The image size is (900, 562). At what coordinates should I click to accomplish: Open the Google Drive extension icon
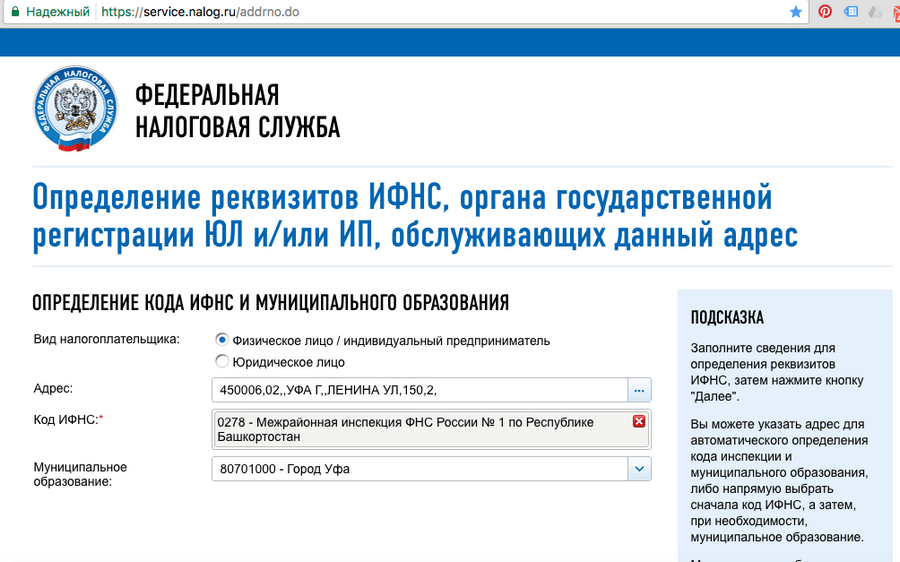(x=876, y=12)
